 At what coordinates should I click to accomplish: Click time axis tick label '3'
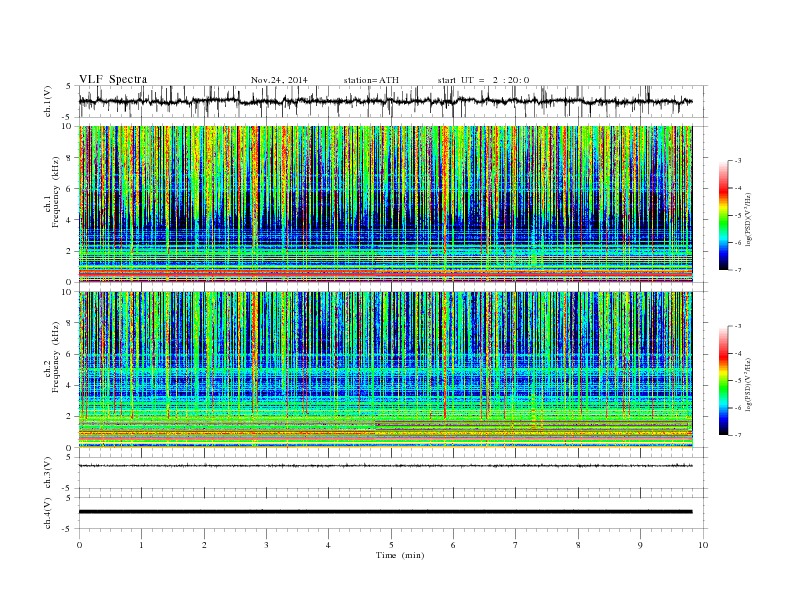pyautogui.click(x=266, y=545)
